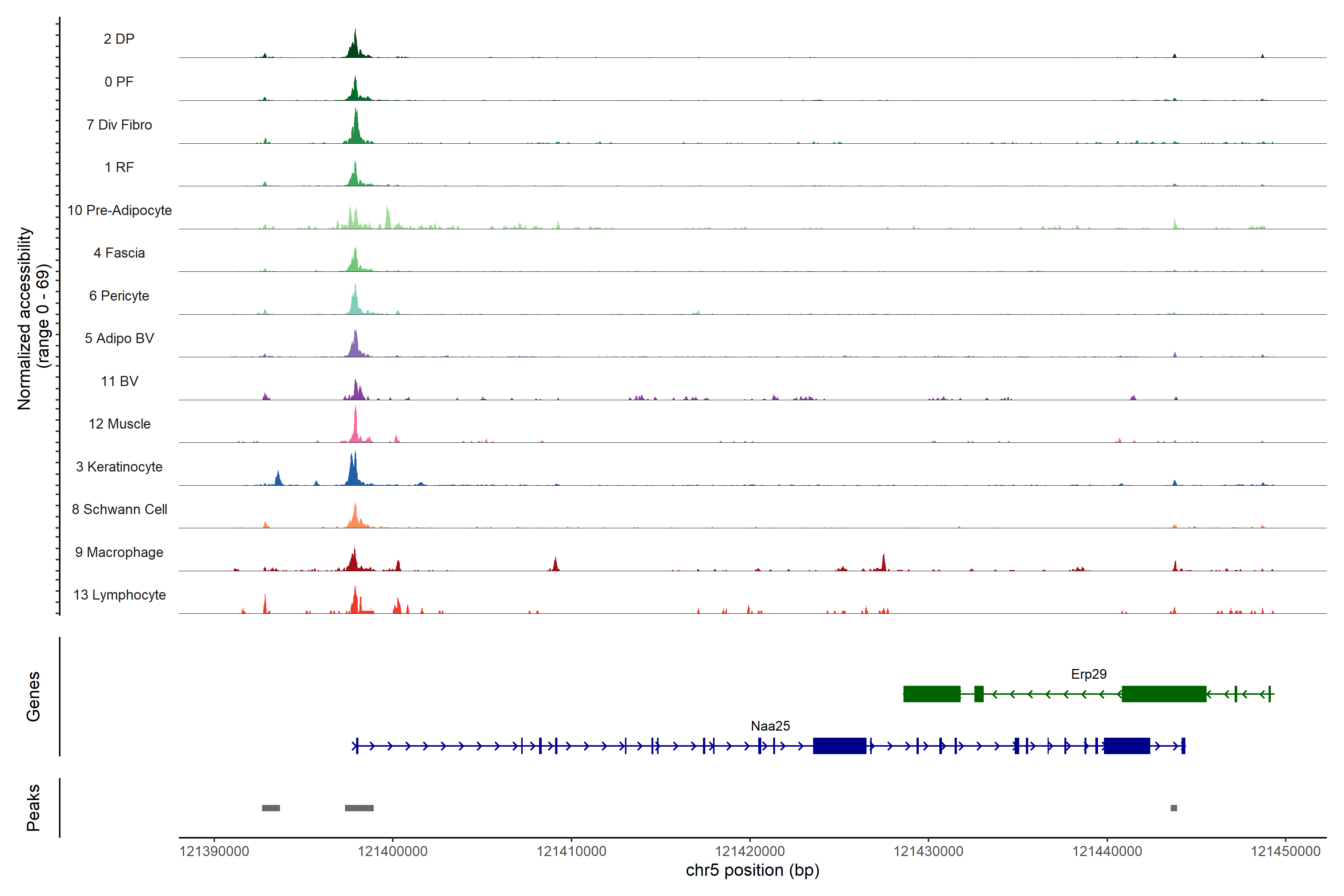Click the "10 Pre-Adipocyte" track label
Image resolution: width=1344 pixels, height=896 pixels.
coord(119,210)
